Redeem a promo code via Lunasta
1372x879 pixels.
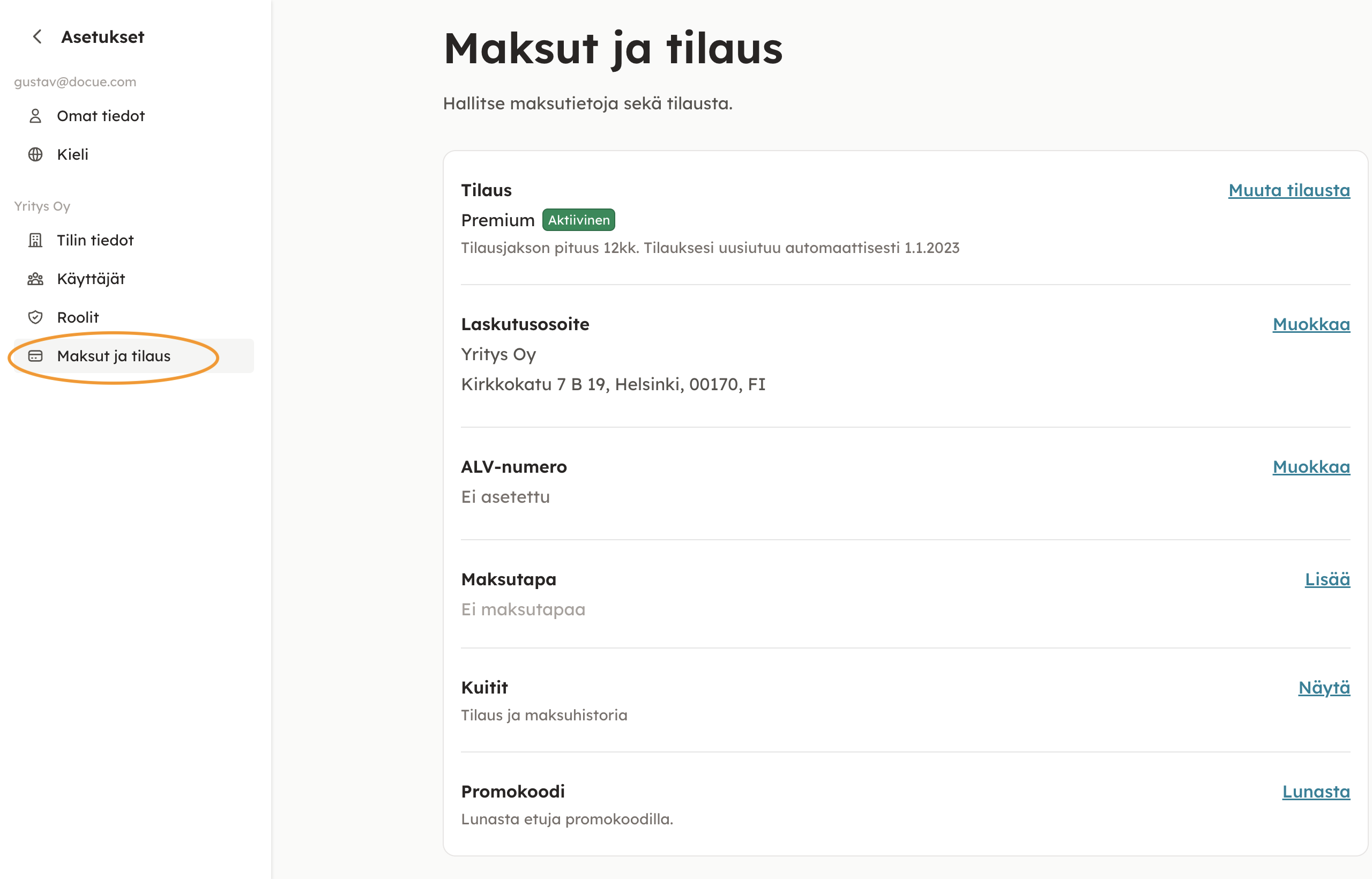coord(1316,792)
